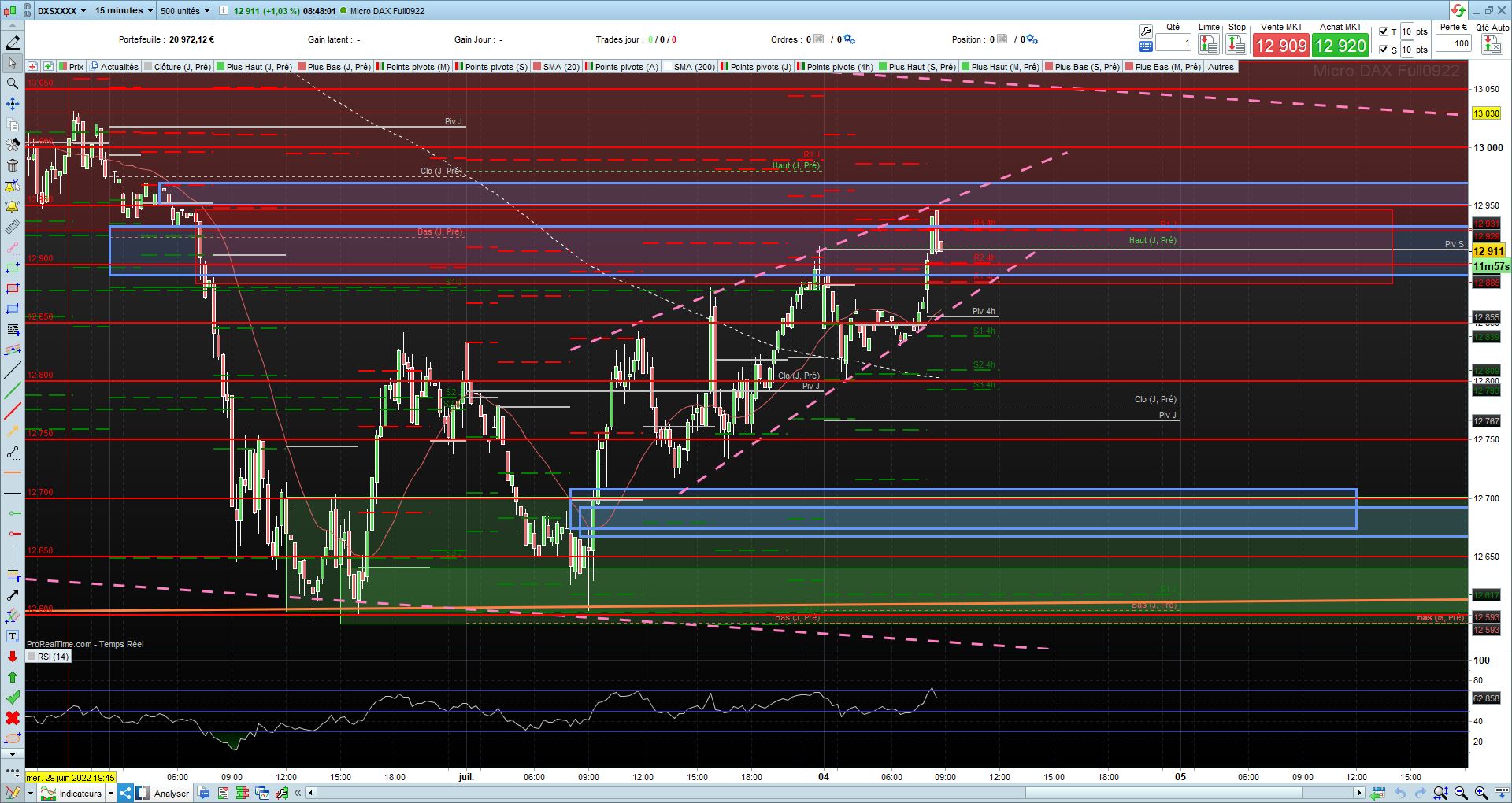Open the order settings wrench icon
The height and width of the screenshot is (803, 1512).
[1146, 31]
